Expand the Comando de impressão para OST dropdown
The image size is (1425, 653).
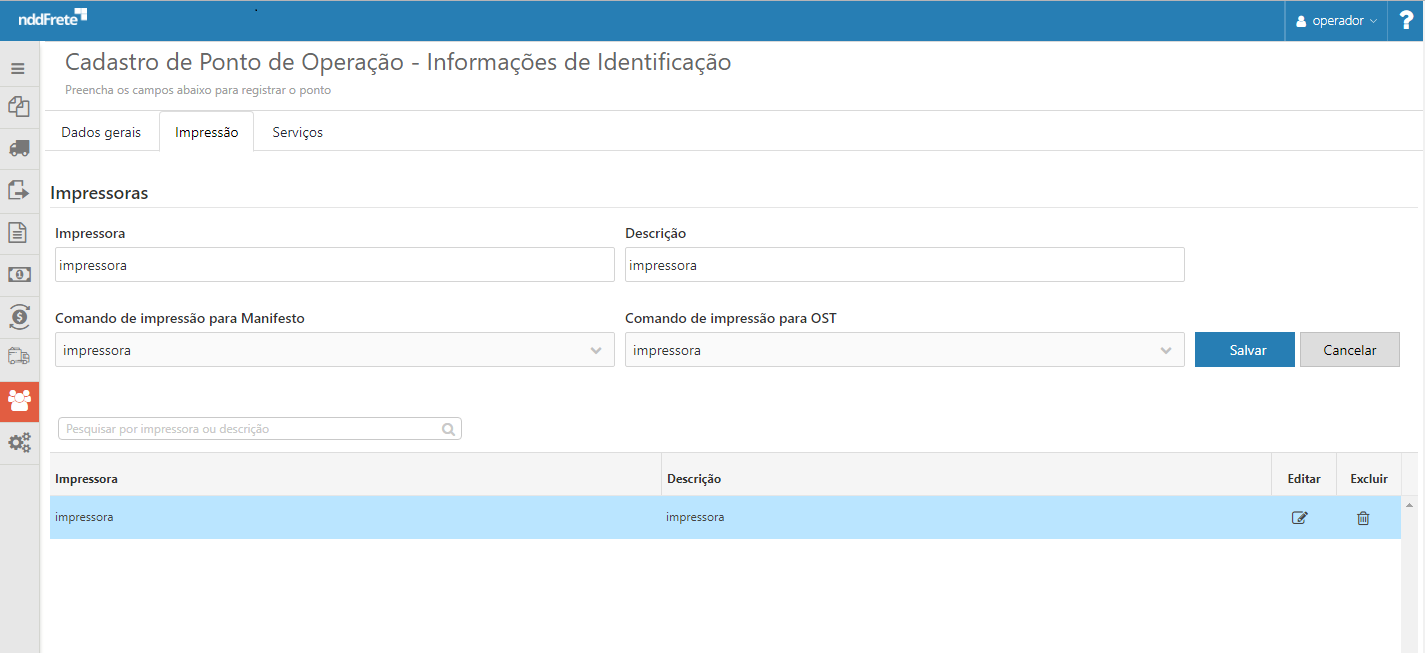point(1166,351)
